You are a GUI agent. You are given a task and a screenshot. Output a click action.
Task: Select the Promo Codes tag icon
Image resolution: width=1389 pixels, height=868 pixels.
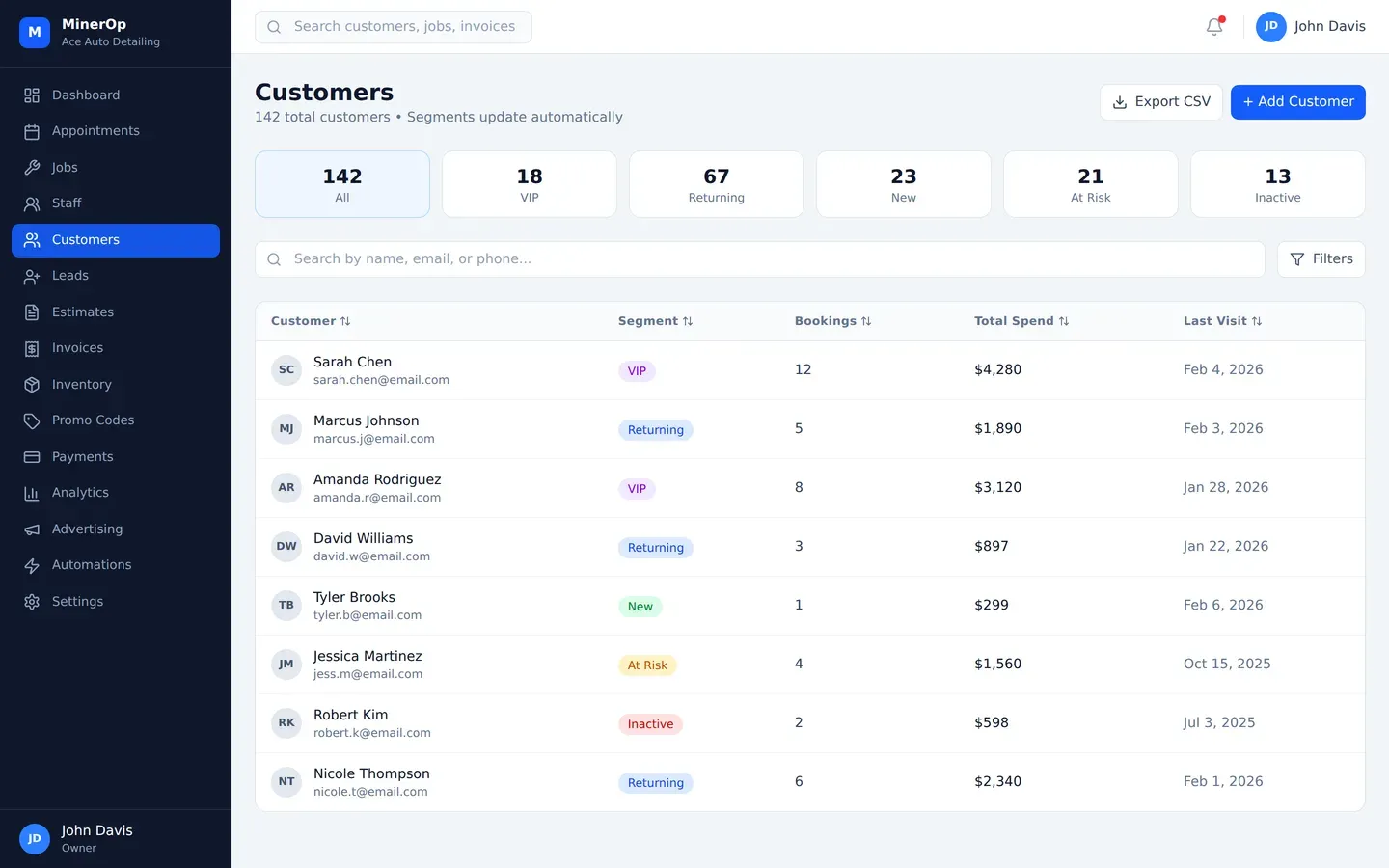(32, 420)
